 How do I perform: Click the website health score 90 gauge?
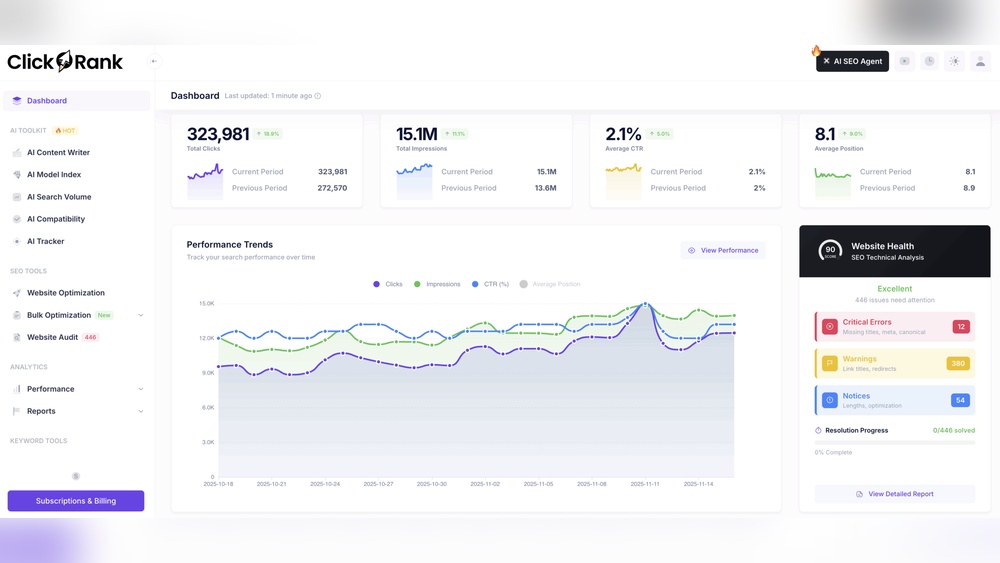[x=830, y=251]
